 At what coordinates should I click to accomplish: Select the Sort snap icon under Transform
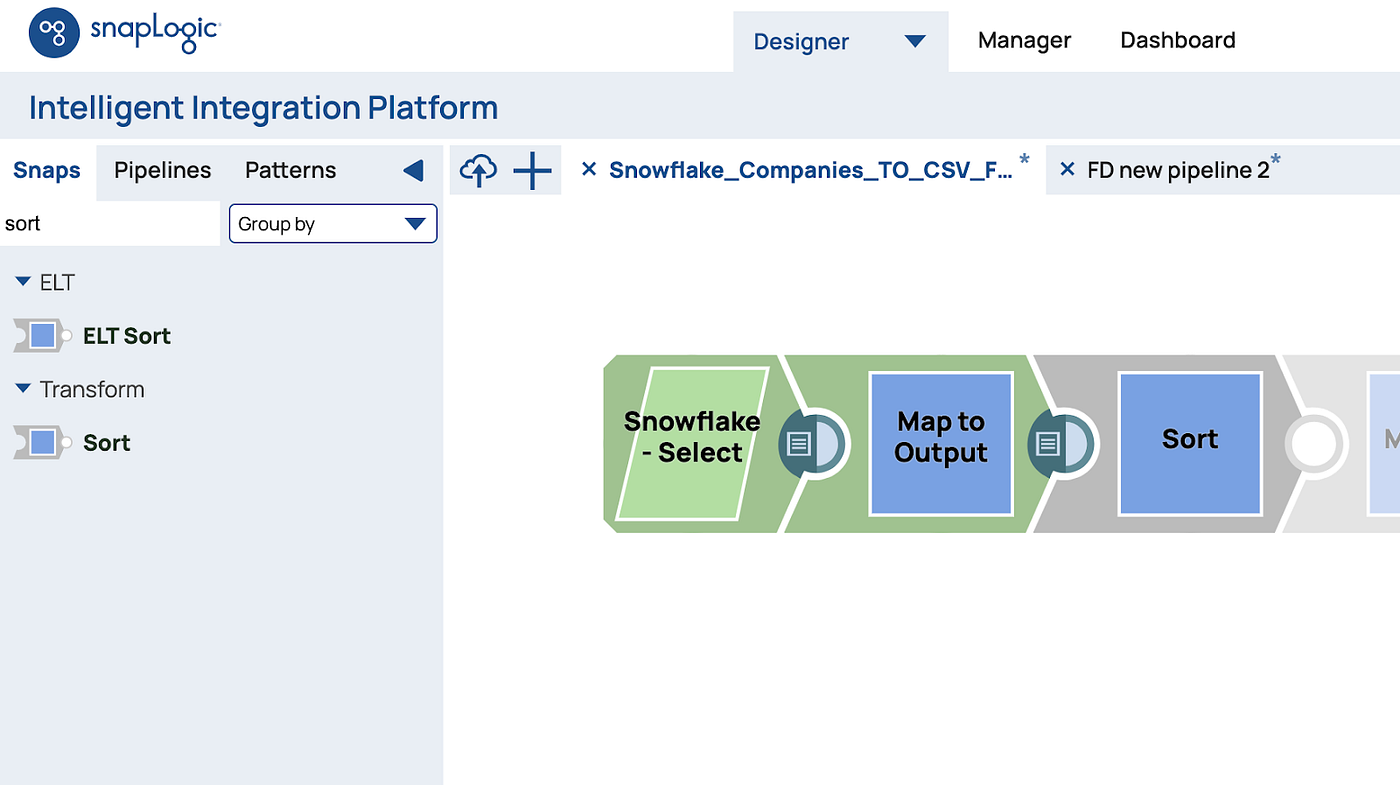pos(40,442)
